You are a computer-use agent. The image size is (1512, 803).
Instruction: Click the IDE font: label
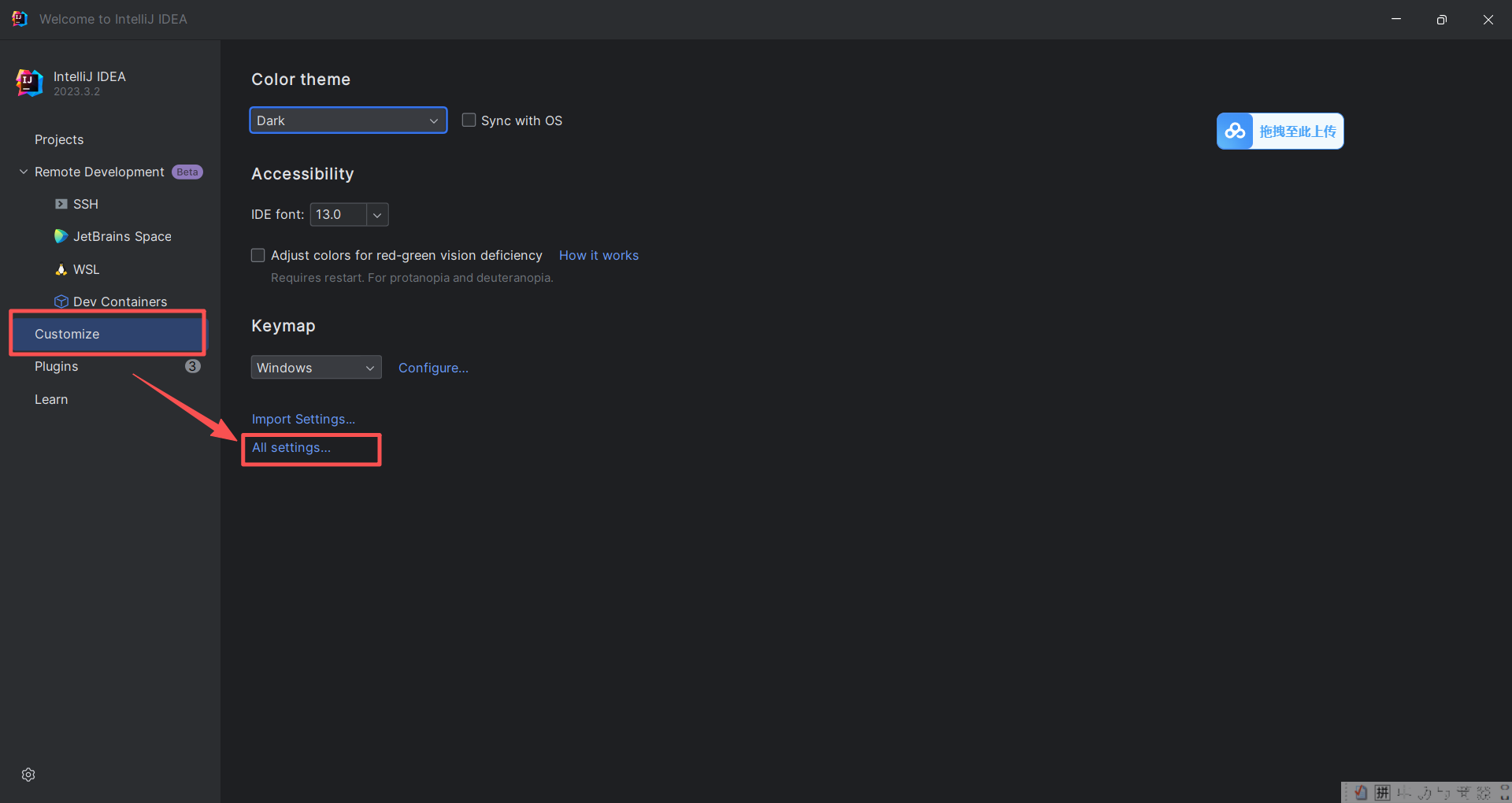(277, 214)
